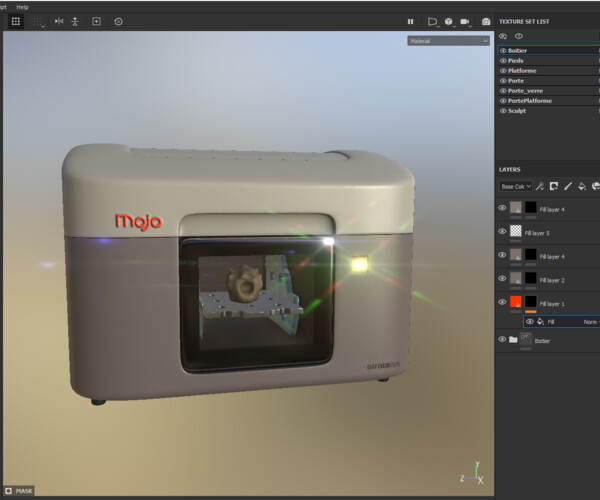Select the Fill layer 5 name
The image size is (600, 500).
pos(537,233)
